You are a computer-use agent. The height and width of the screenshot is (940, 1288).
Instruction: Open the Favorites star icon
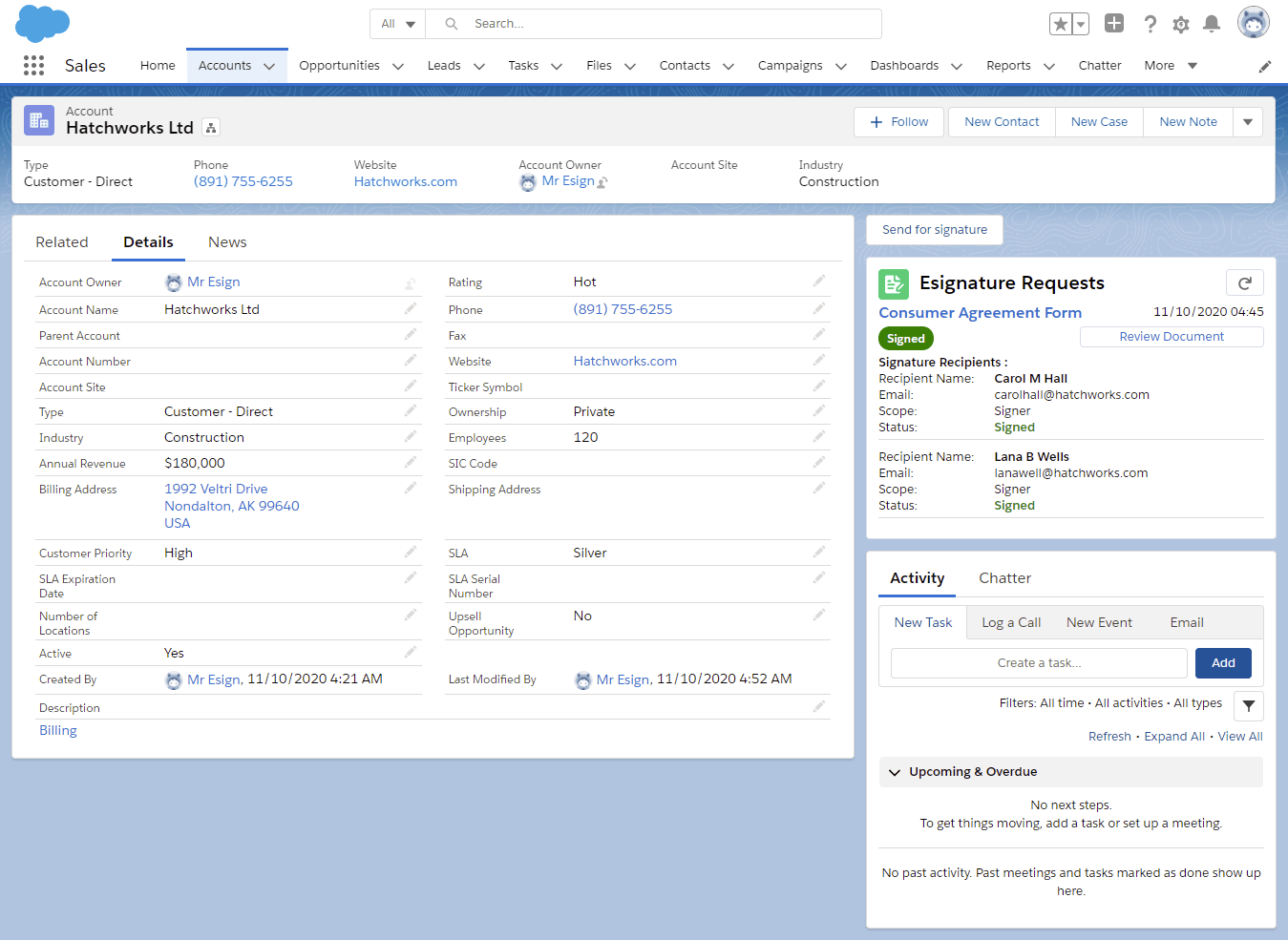click(1060, 24)
